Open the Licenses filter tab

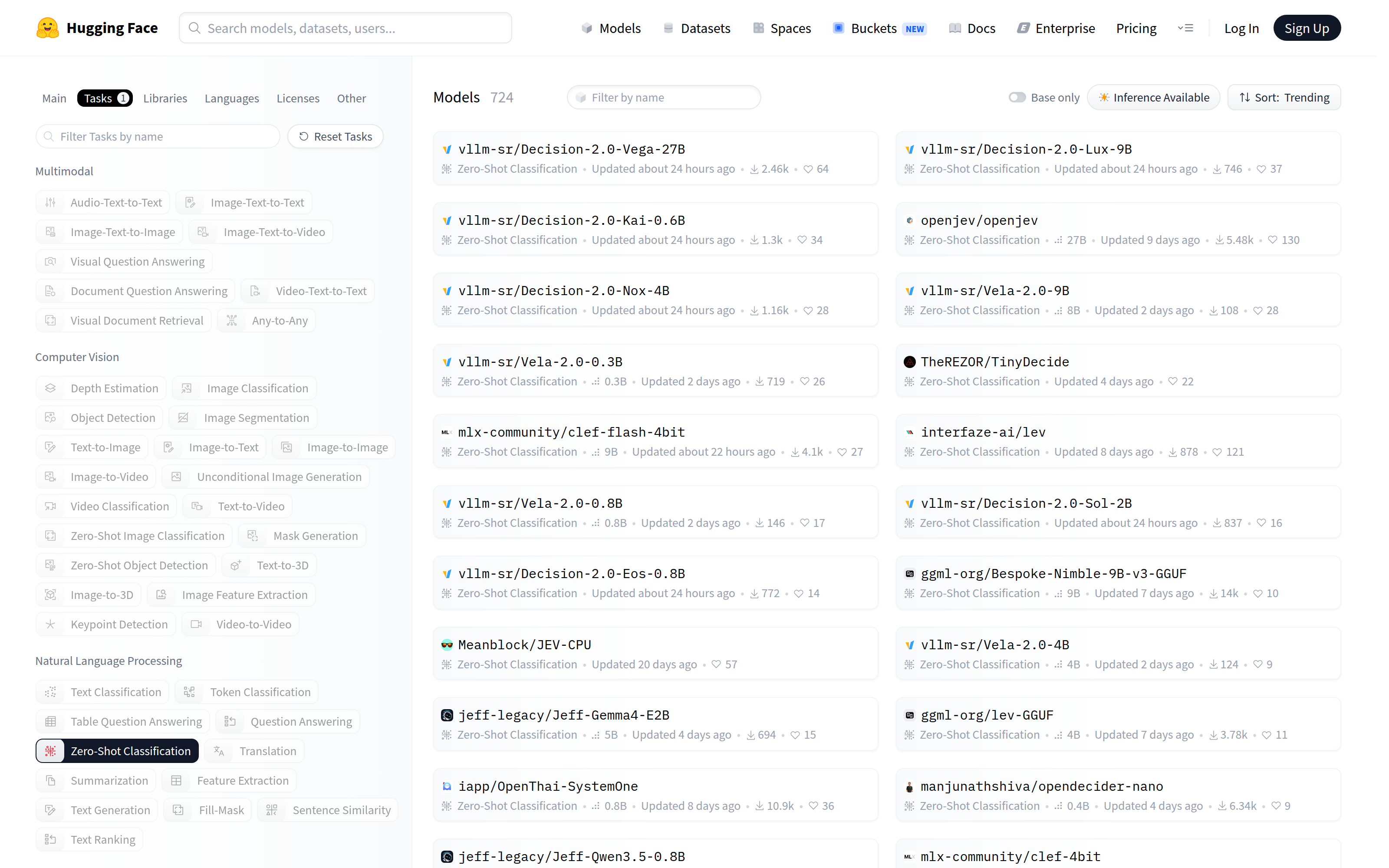pos(298,98)
